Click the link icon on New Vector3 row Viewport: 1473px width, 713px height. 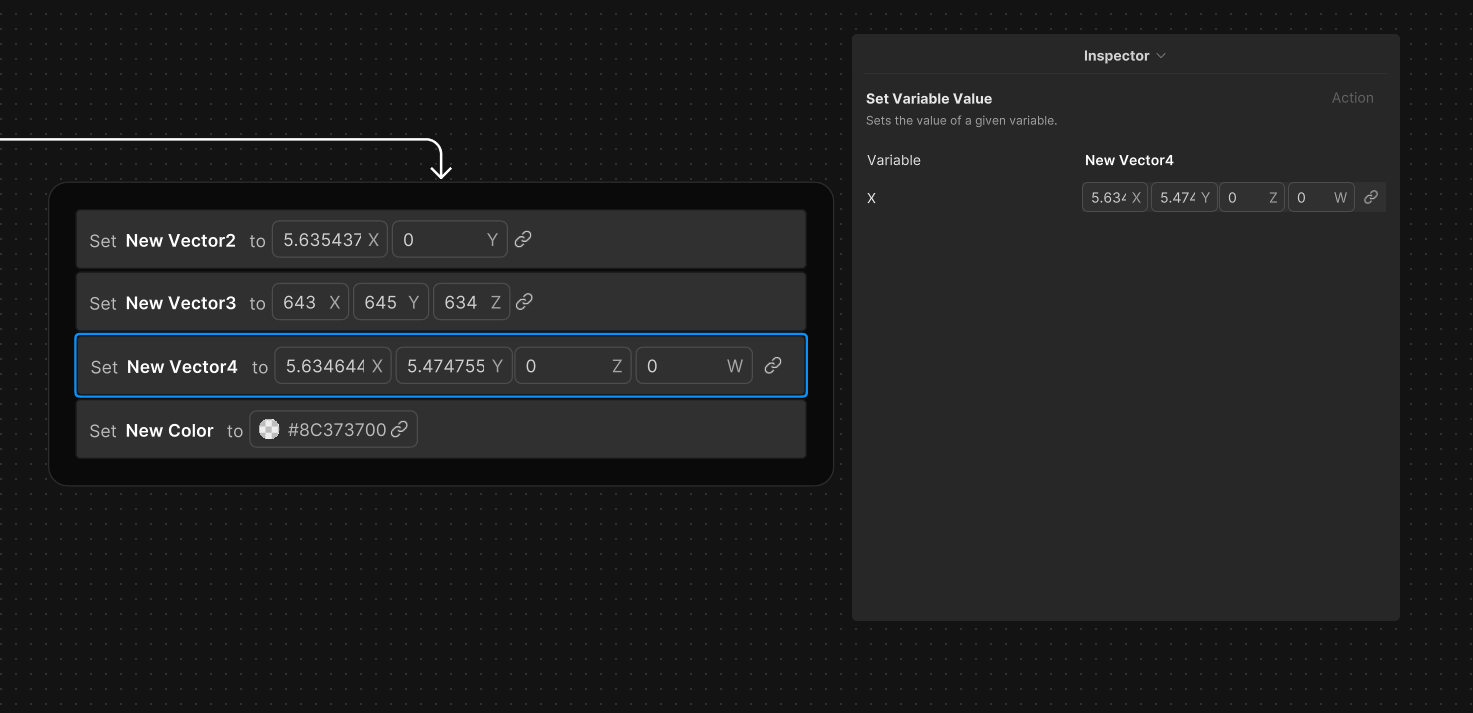pos(524,301)
